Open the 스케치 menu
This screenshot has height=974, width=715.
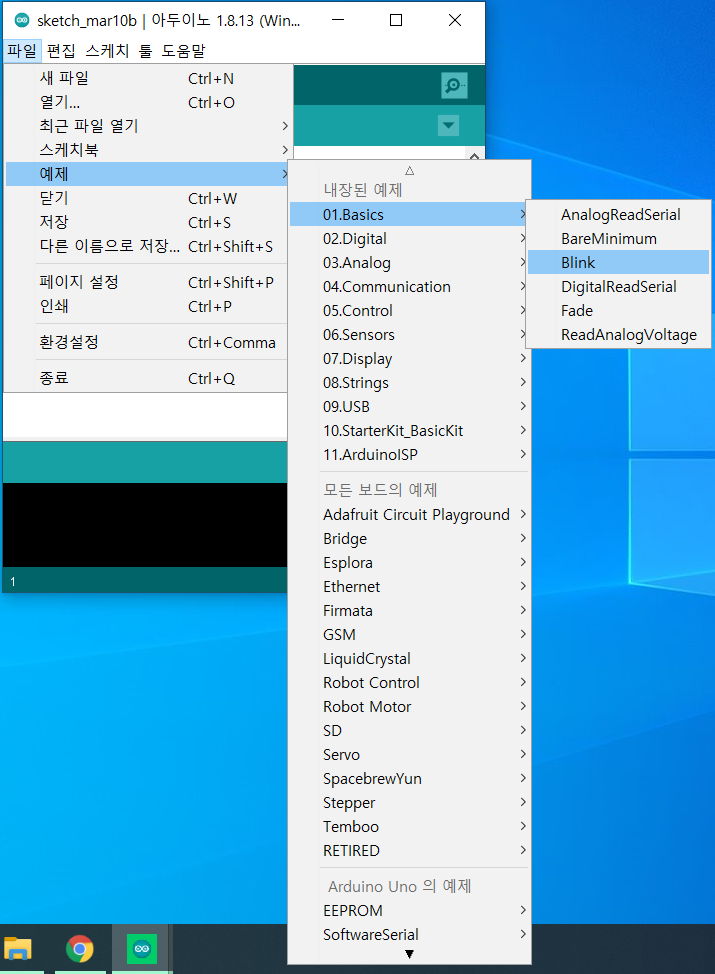pos(107,50)
